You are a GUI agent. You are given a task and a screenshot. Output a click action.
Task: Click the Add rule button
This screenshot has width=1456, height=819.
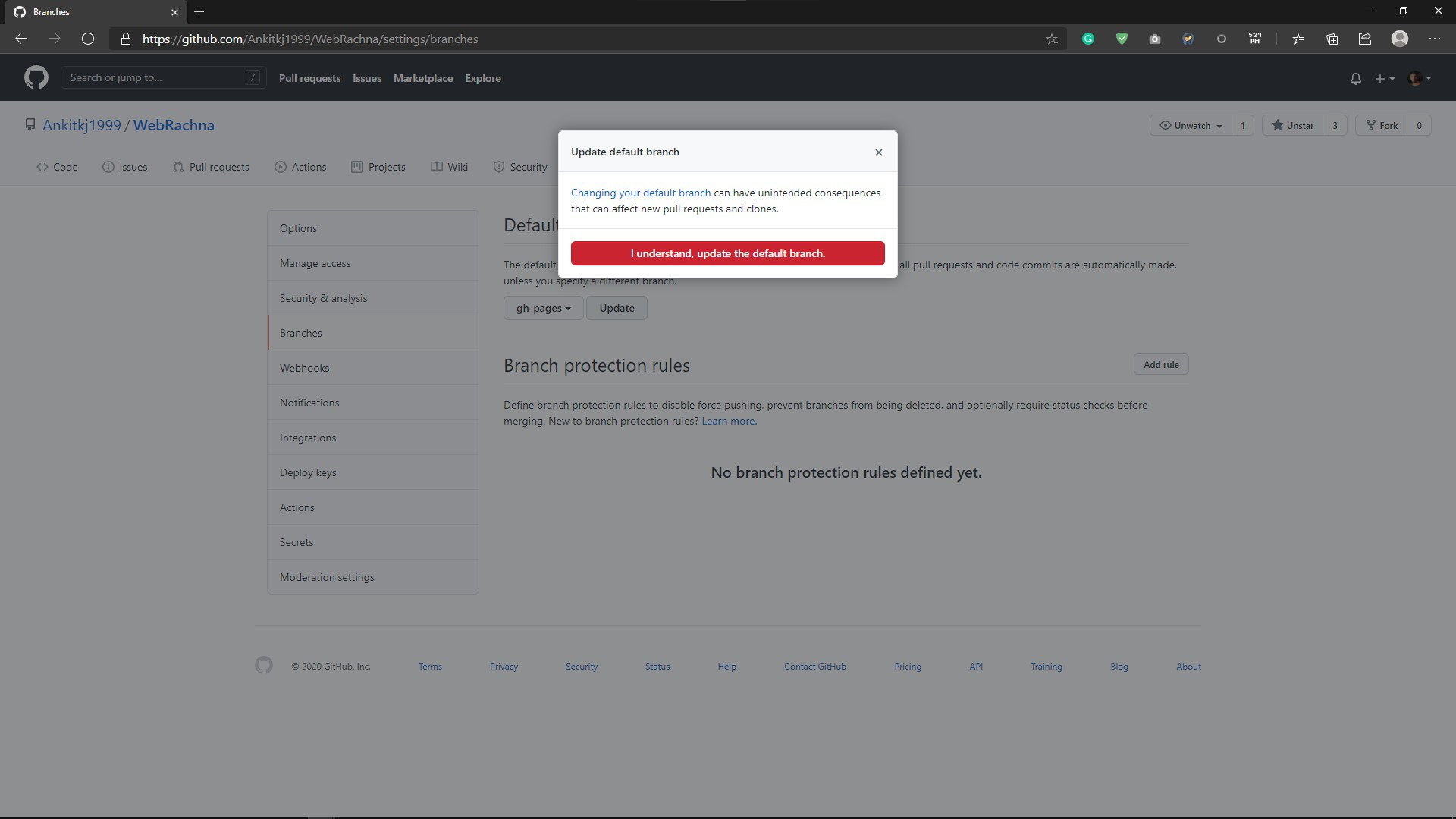coord(1160,365)
